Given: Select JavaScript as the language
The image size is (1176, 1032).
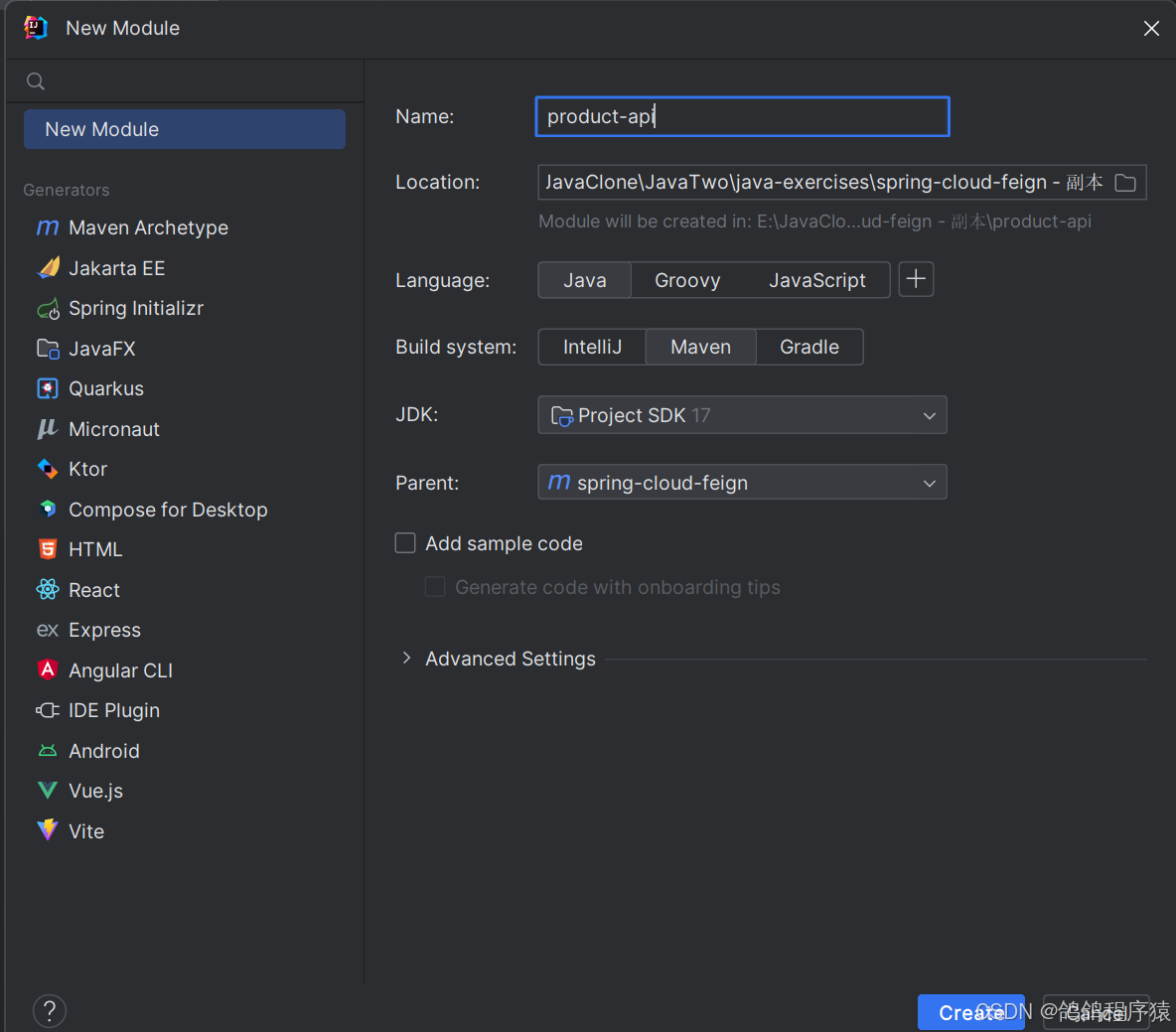Looking at the screenshot, I should tap(816, 280).
